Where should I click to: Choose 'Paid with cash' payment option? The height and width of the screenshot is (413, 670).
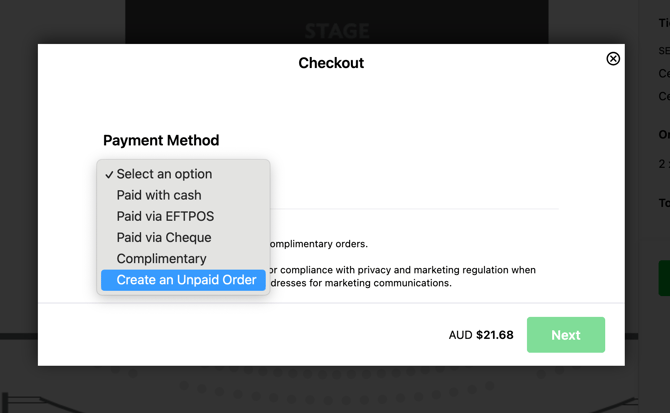[x=159, y=195]
